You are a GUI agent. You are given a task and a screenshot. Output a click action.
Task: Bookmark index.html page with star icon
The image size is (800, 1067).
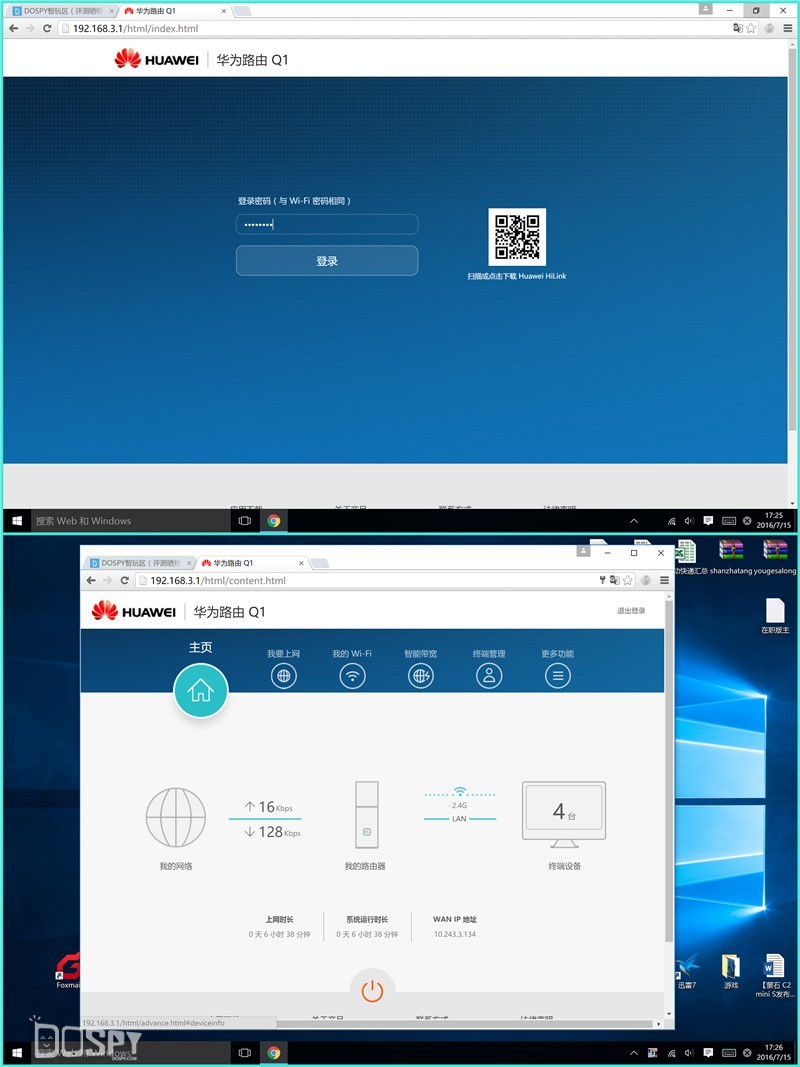point(751,29)
